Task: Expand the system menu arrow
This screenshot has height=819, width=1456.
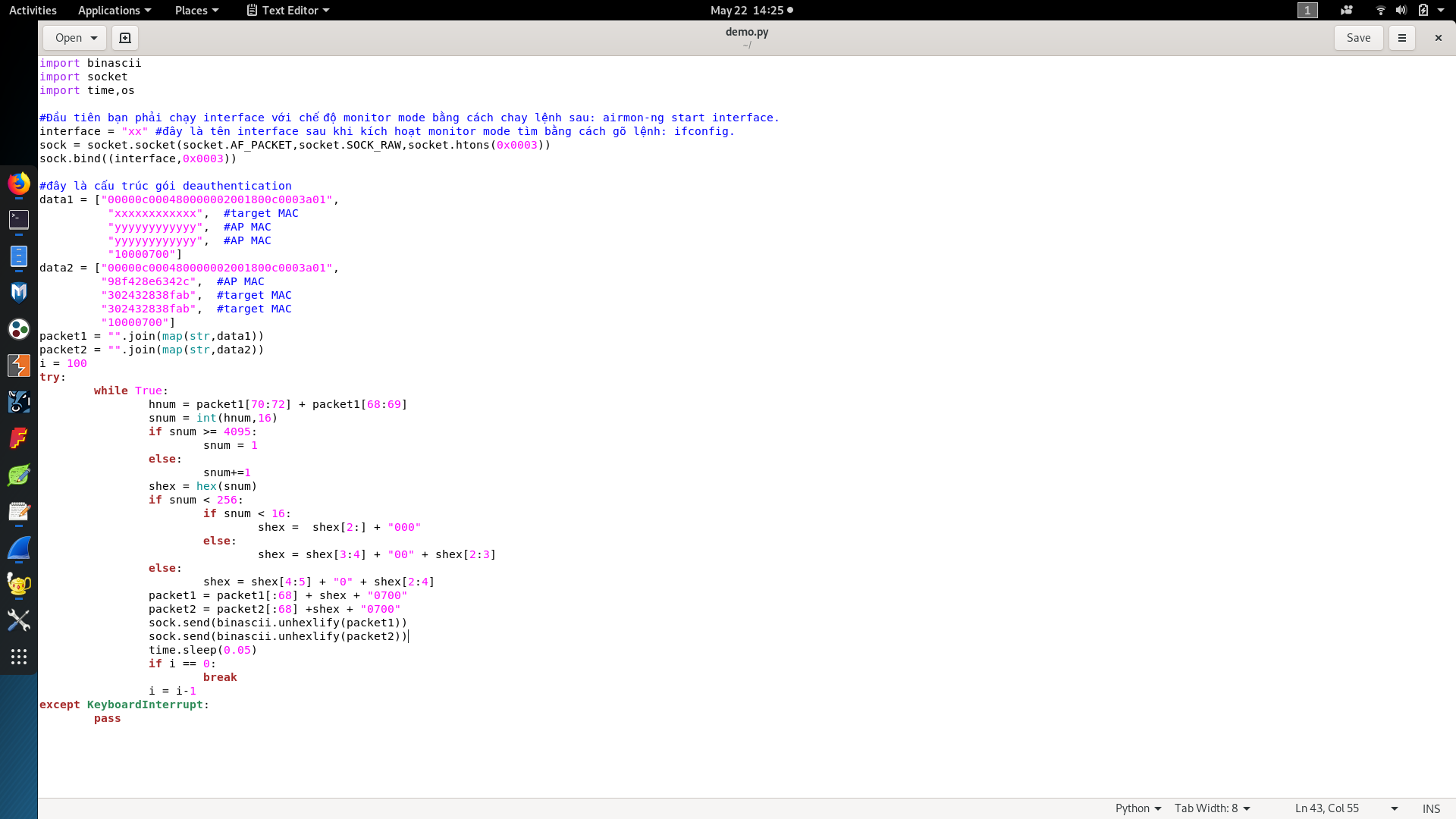Action: pyautogui.click(x=1441, y=10)
